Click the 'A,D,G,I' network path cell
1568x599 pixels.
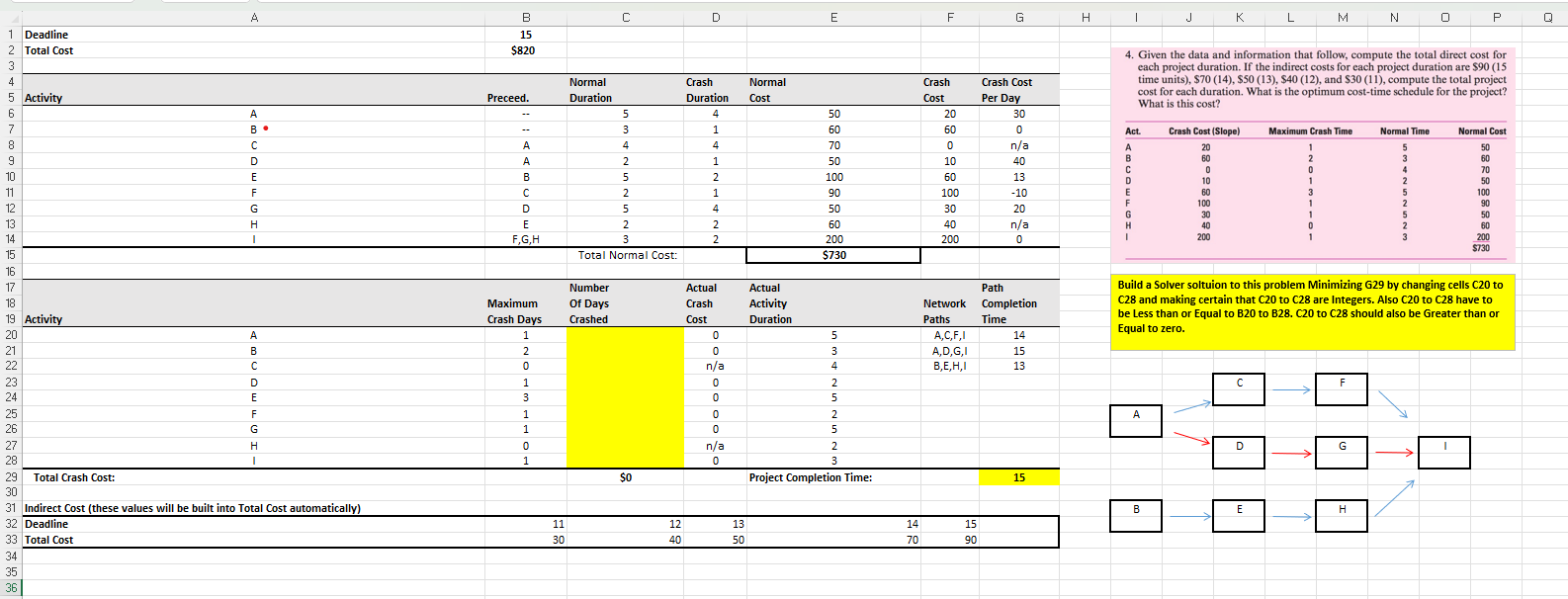click(x=950, y=351)
